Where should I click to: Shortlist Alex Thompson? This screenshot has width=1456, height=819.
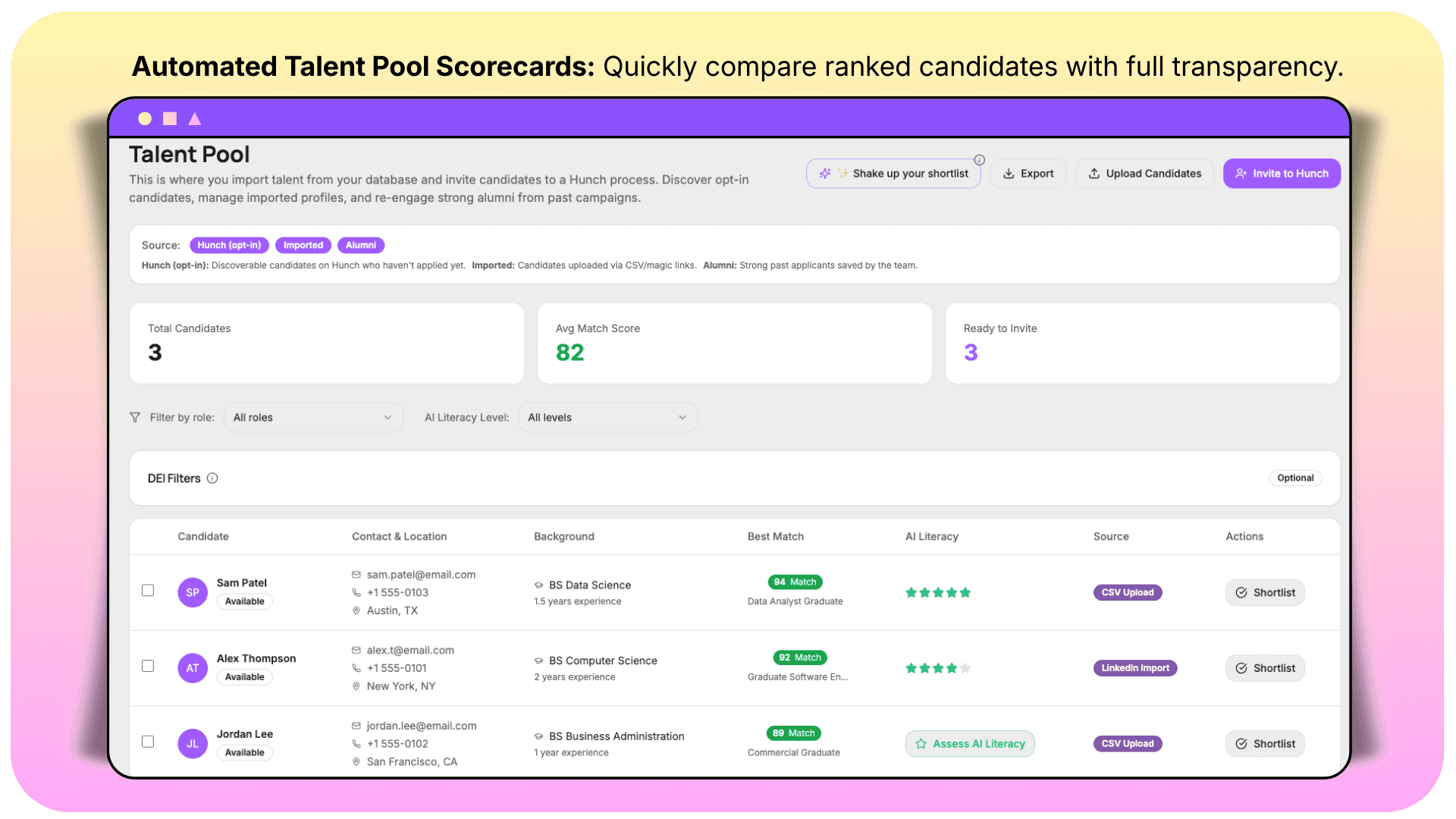click(1264, 668)
